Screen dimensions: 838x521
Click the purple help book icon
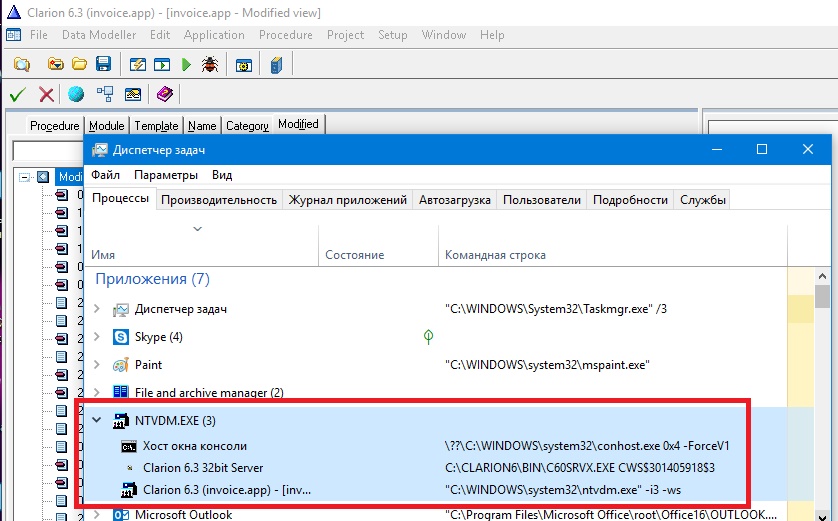click(164, 95)
